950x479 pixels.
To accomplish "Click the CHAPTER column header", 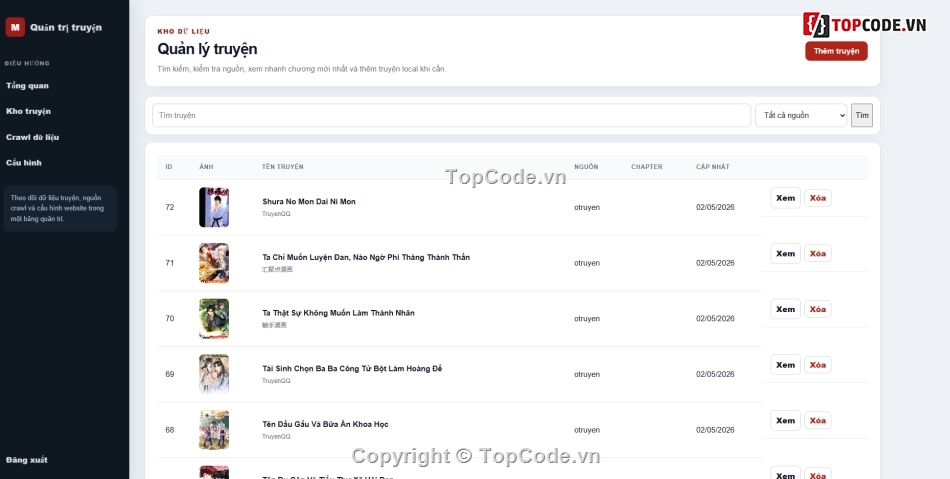I will 646,167.
